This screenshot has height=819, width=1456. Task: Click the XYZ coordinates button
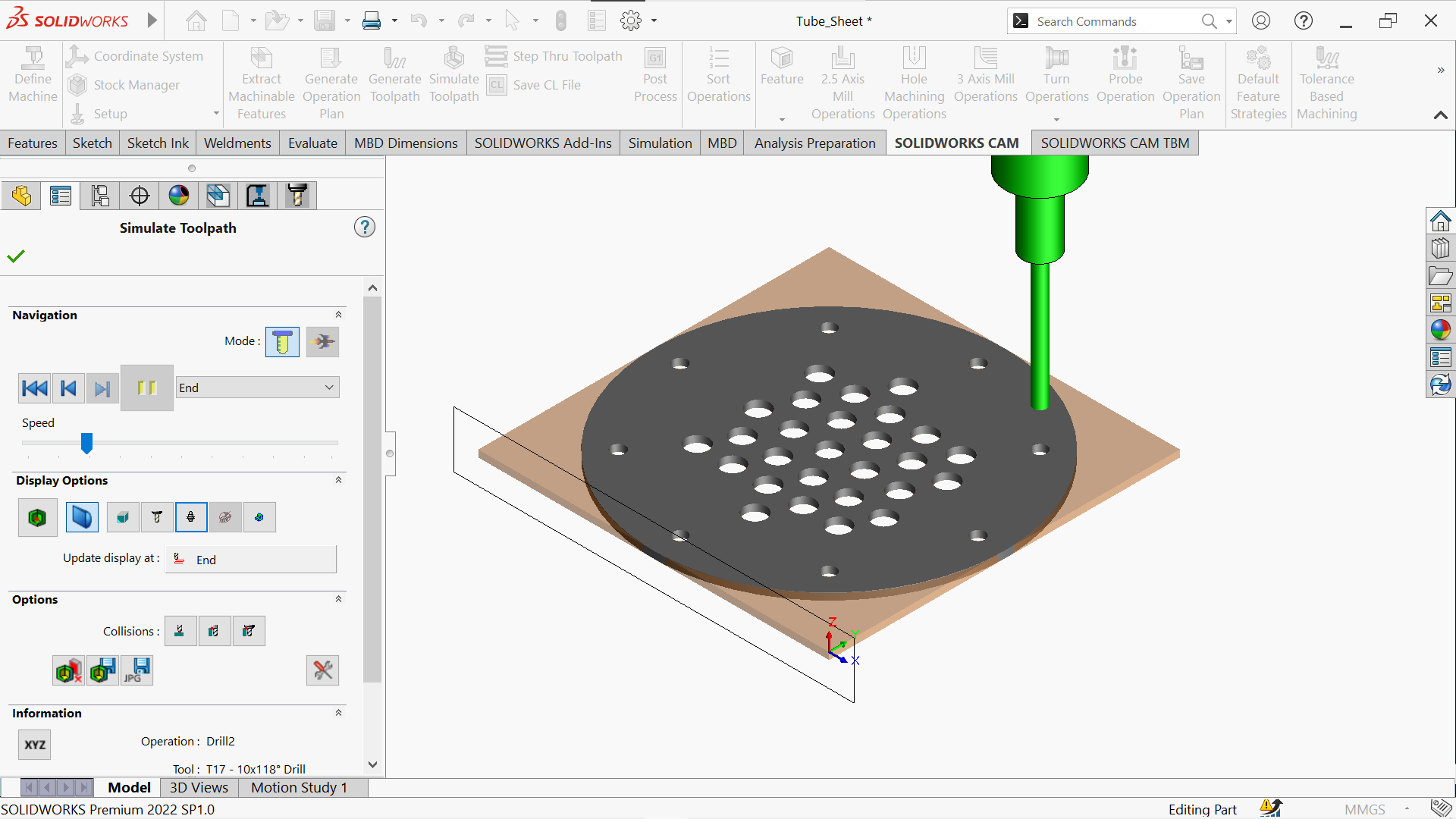35,745
